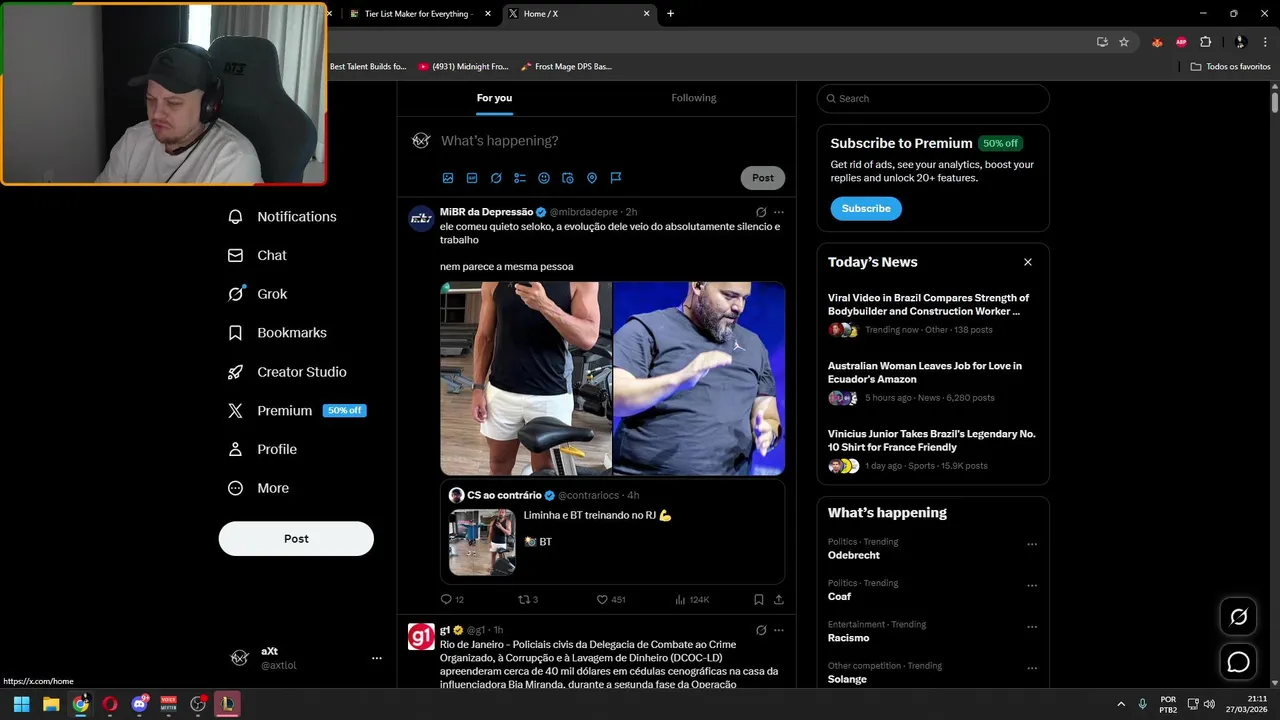
Task: Open more options for the Racismo trend
Action: coord(1032,628)
